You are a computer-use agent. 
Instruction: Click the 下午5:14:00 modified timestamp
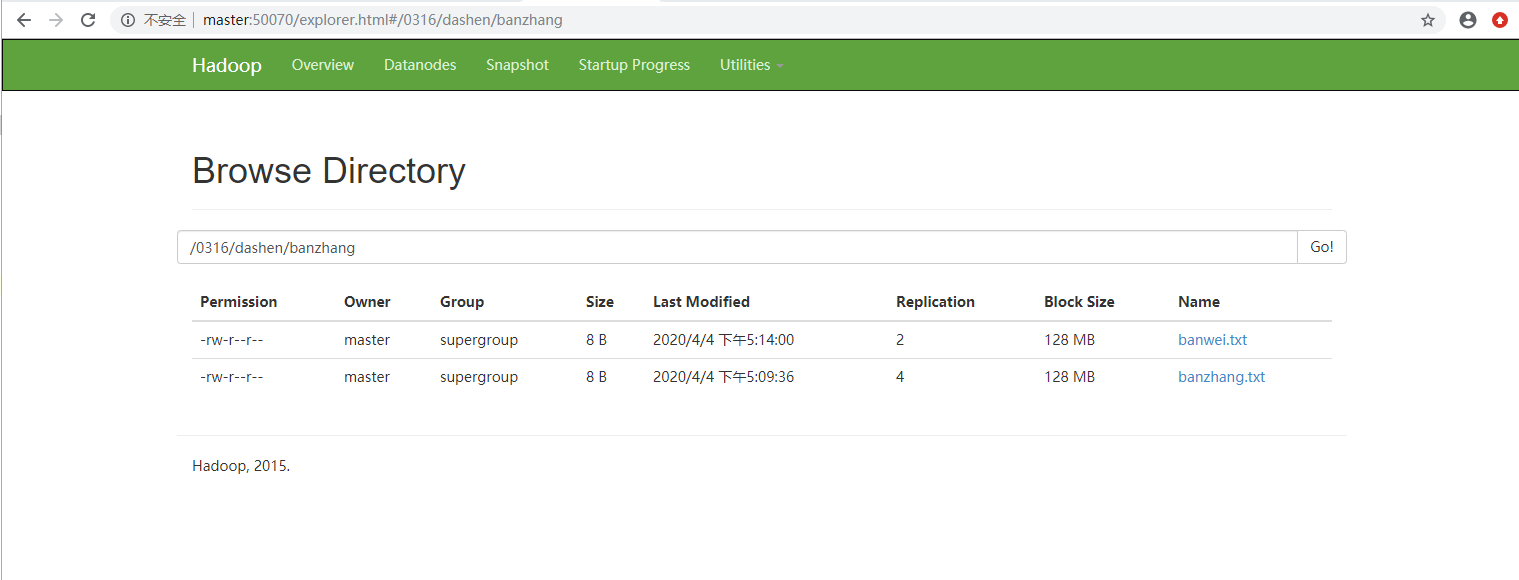pyautogui.click(x=724, y=340)
